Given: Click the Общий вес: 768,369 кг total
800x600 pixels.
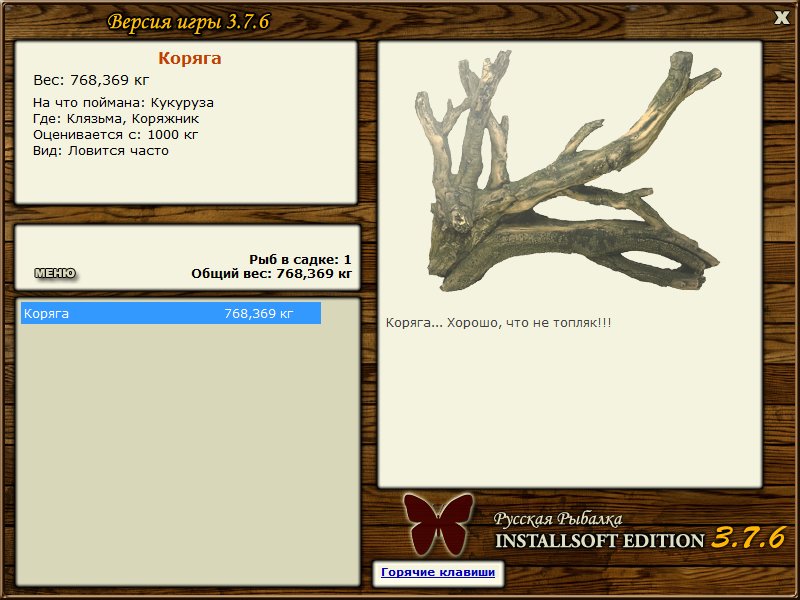Looking at the screenshot, I should tap(271, 273).
